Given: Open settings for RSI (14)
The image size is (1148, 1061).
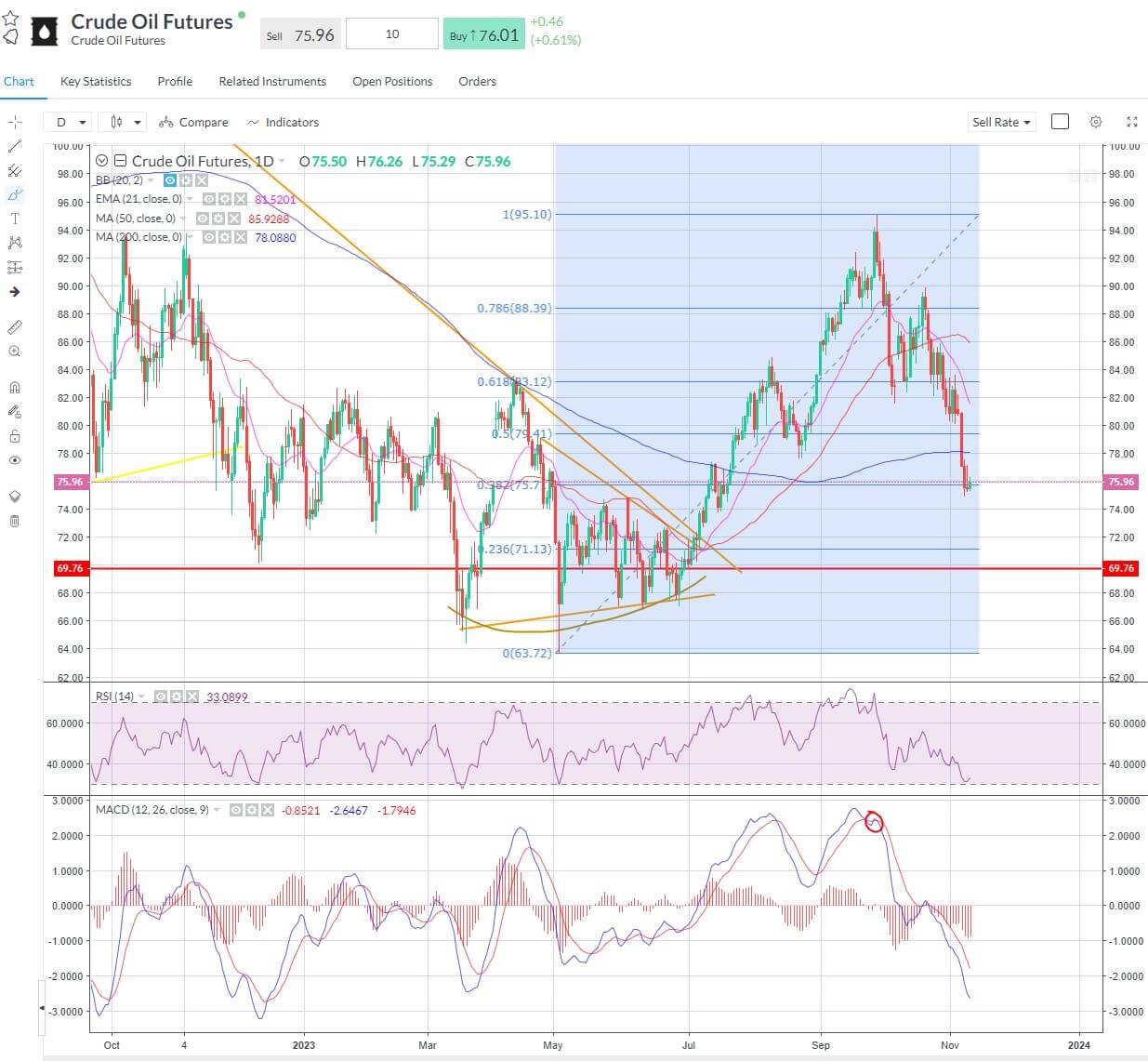Looking at the screenshot, I should click(176, 696).
